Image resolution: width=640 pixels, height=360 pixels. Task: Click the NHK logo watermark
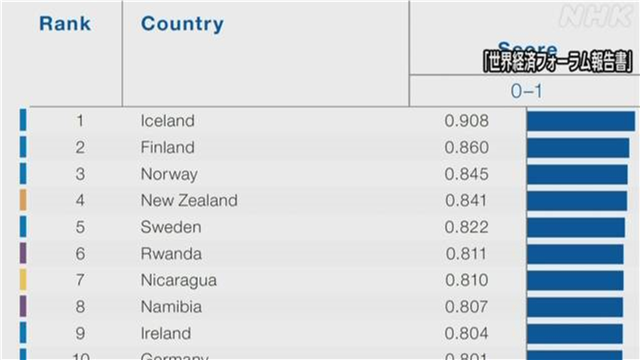(x=596, y=17)
